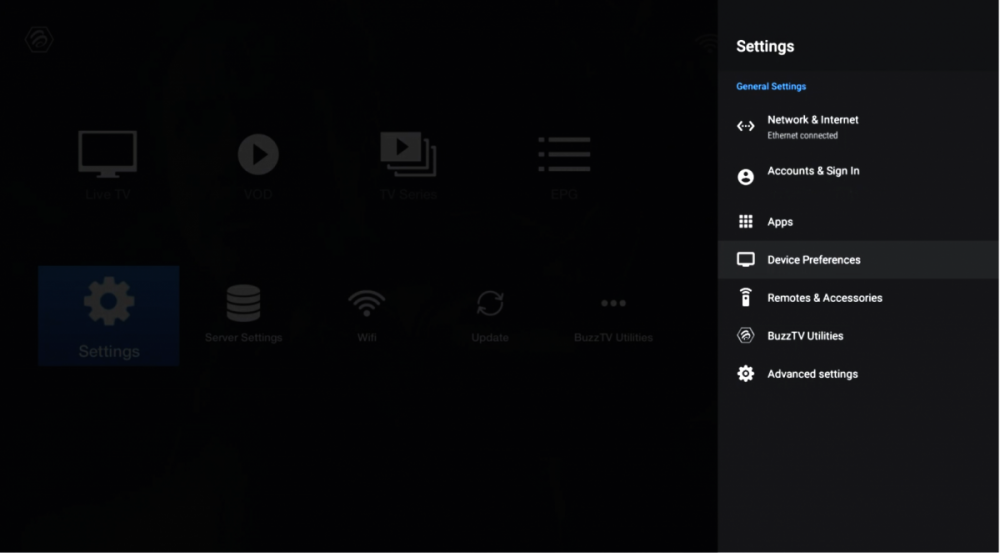Launch the VOD play icon
1000x553 pixels.
click(258, 155)
